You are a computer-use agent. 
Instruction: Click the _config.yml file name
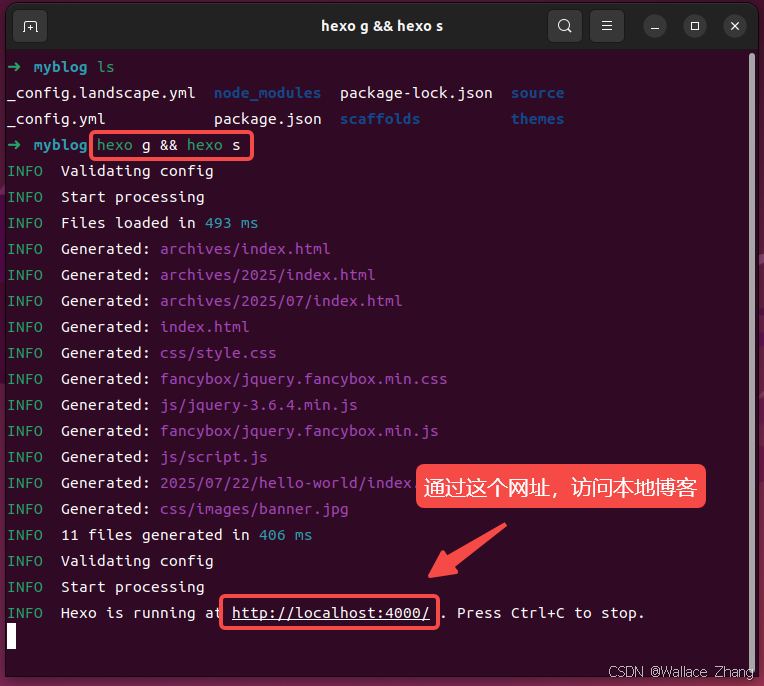[57, 119]
